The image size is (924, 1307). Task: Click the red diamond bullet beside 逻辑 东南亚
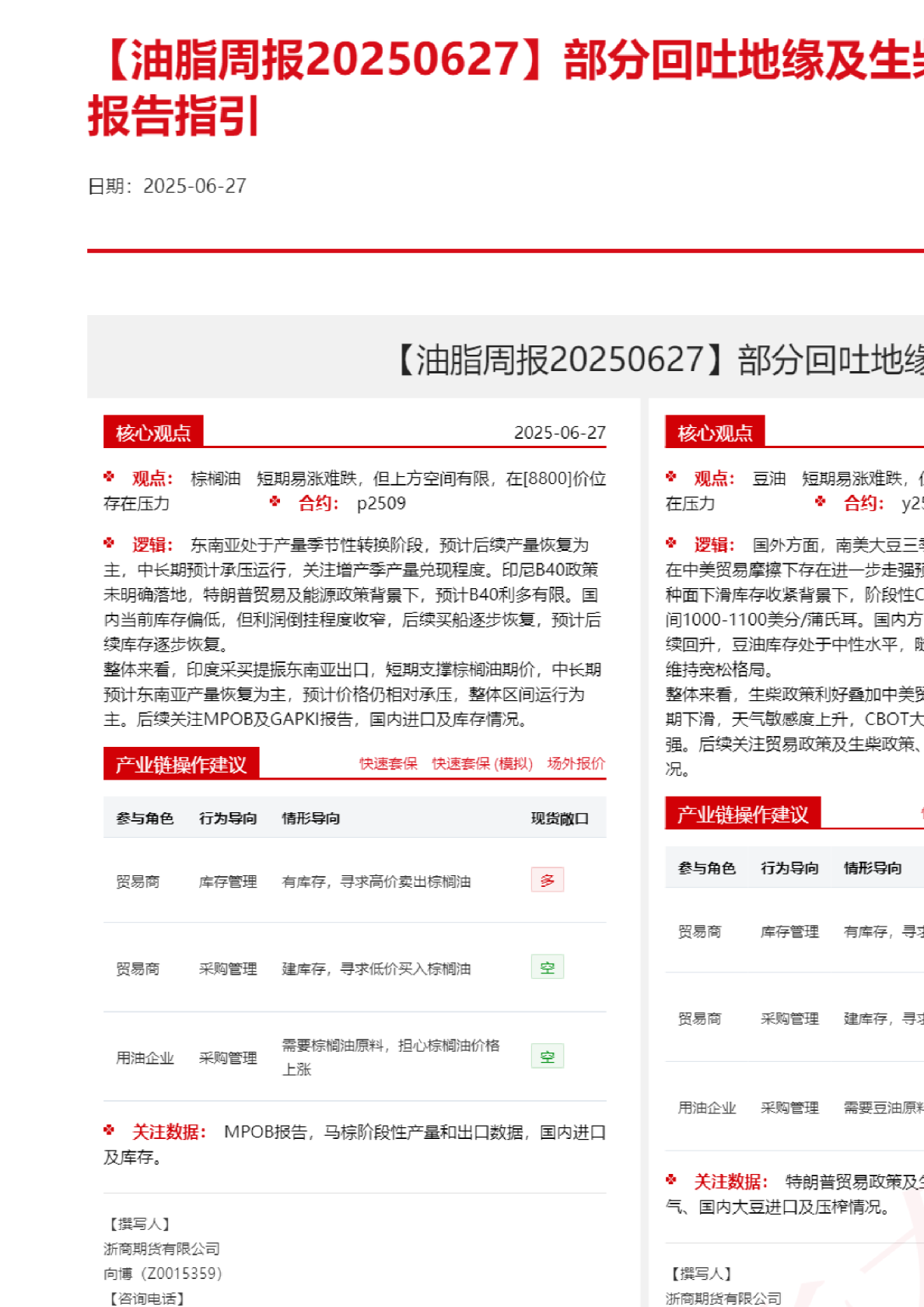(x=109, y=543)
